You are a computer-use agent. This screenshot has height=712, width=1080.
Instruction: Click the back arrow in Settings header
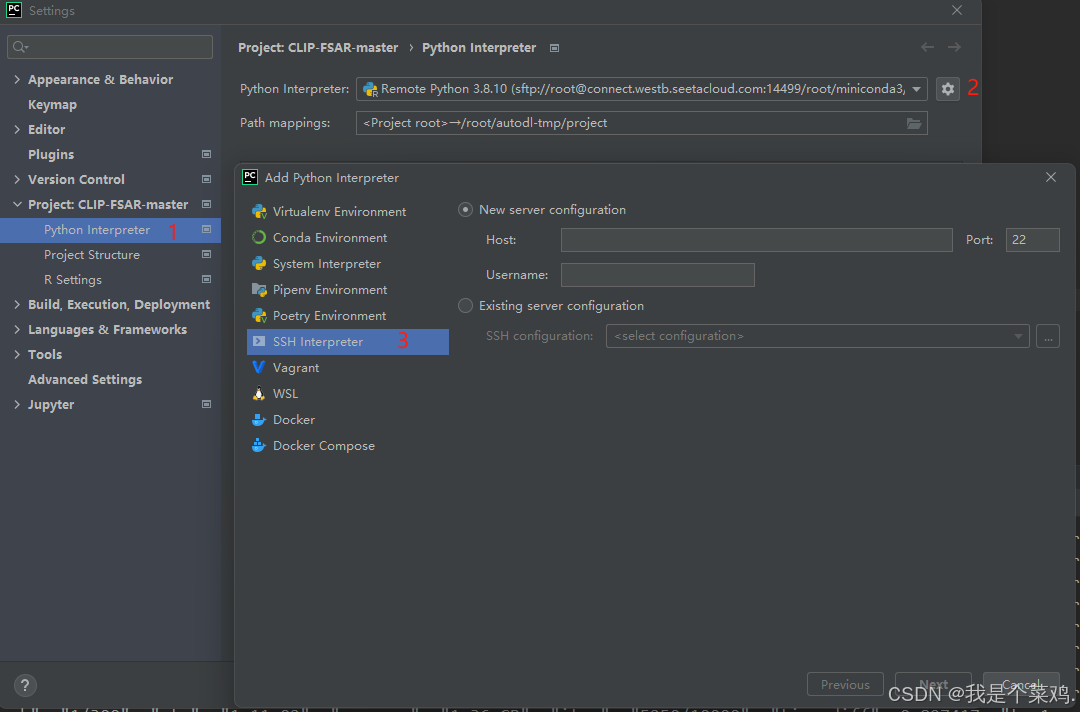[x=927, y=47]
